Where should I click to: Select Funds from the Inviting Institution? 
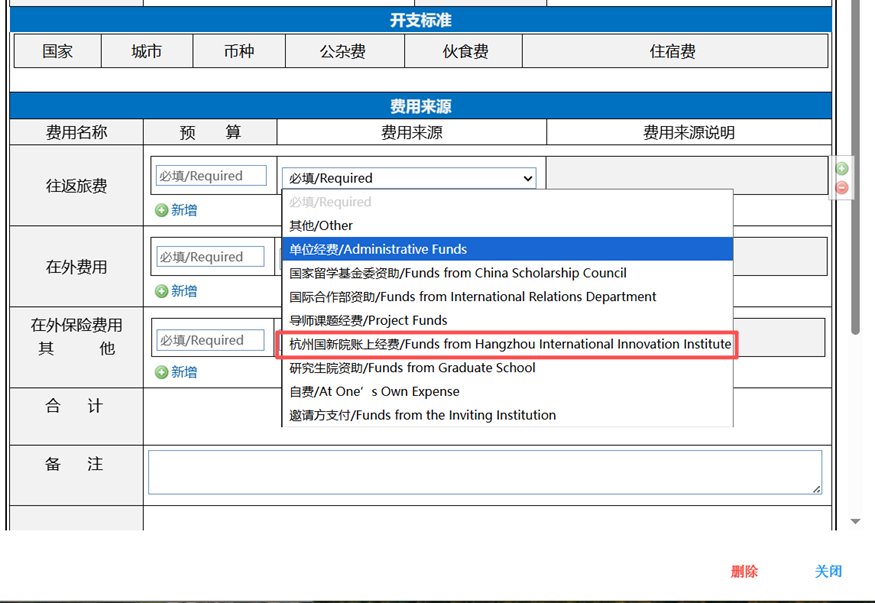[x=422, y=415]
